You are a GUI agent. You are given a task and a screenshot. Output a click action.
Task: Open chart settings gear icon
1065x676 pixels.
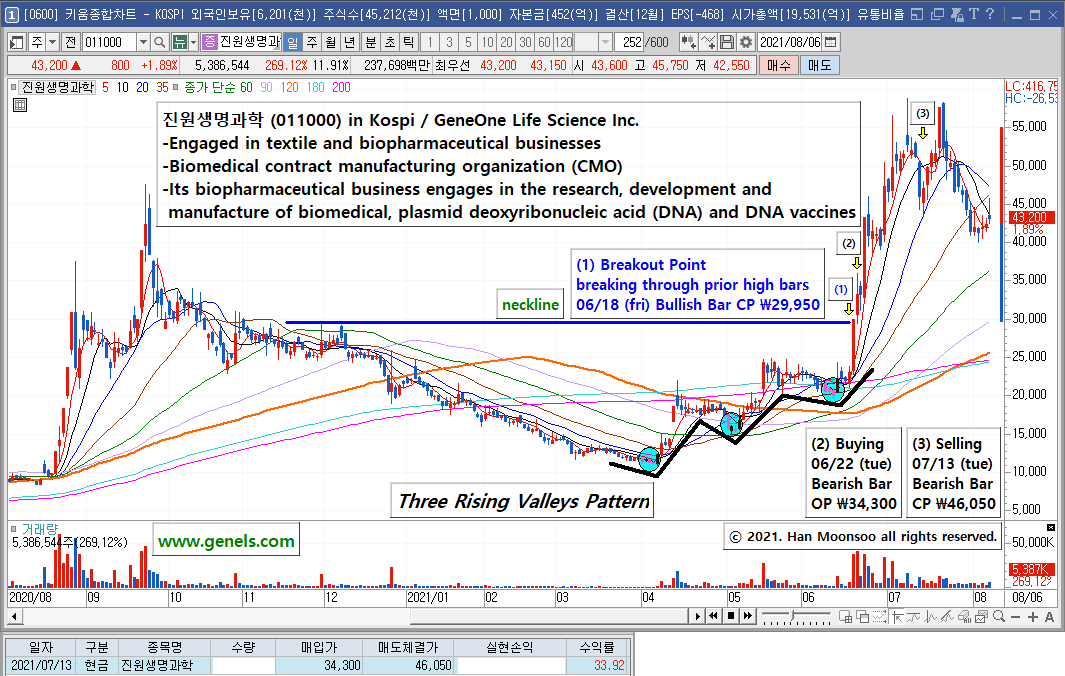pyautogui.click(x=746, y=42)
